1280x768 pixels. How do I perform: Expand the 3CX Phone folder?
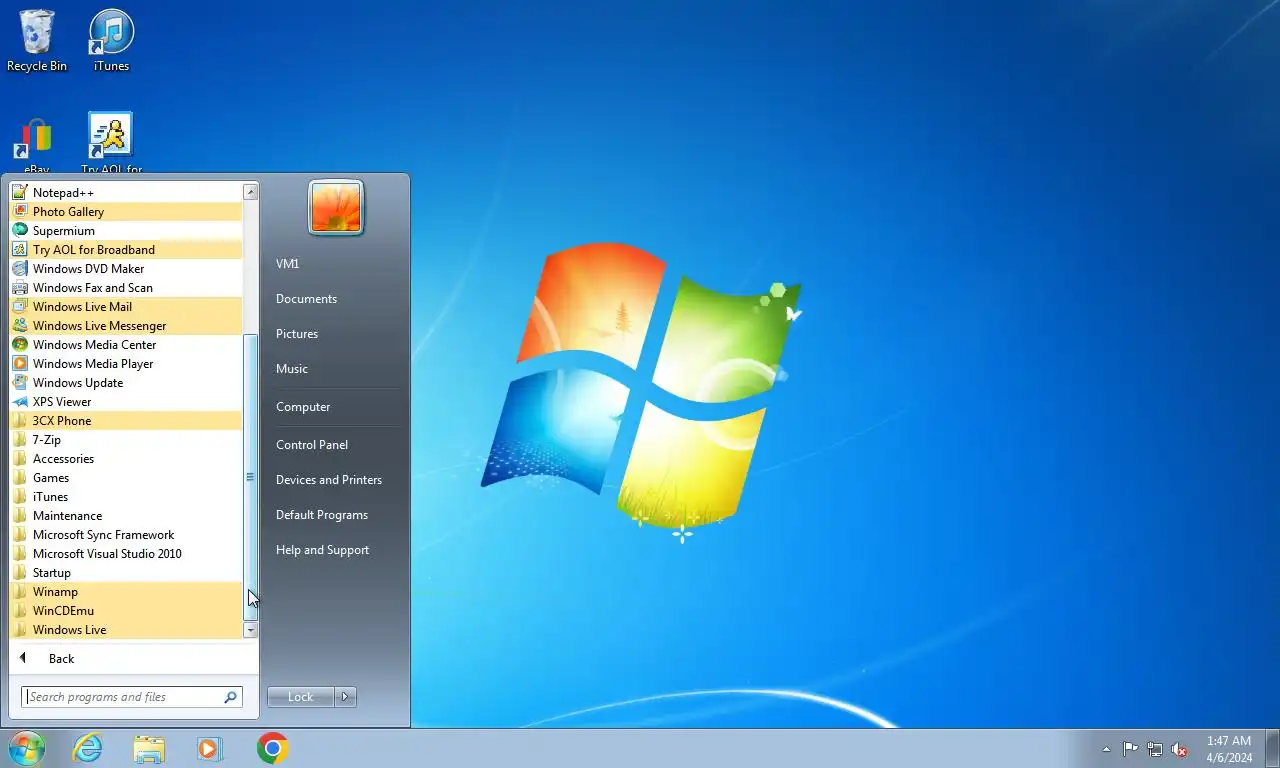coord(126,420)
